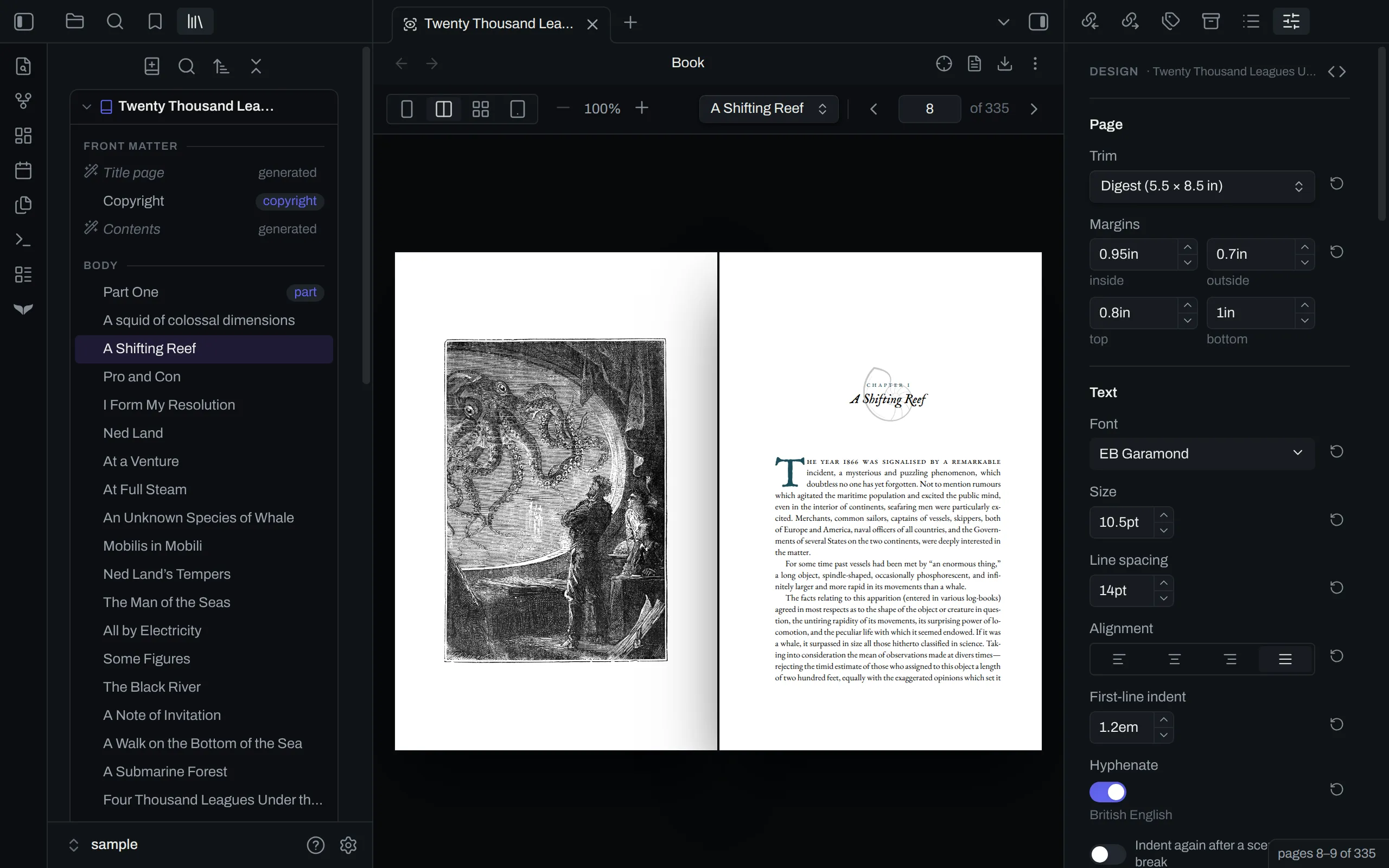Click the page number input field
Viewport: 1389px width, 868px height.
pos(929,109)
